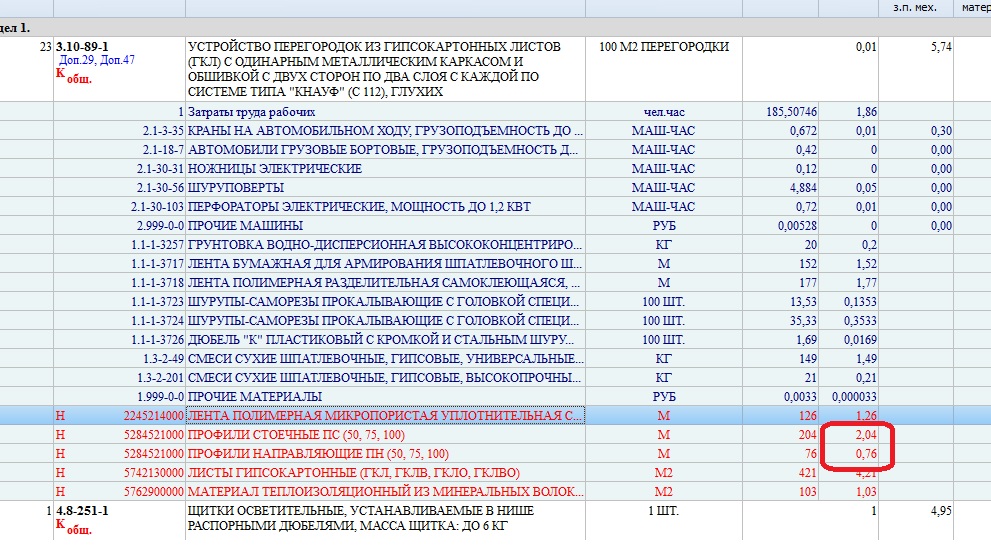This screenshot has height=547, width=991.
Task: Select row ПРОЧИЕ МАТЕРИАЛЫ
Action: [496, 396]
